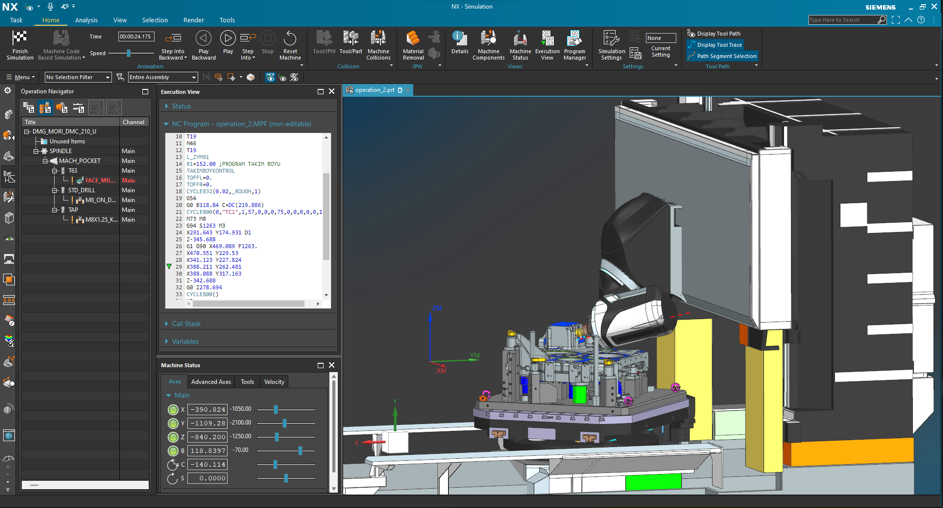Switch to the Analysis ribbon tab

click(86, 20)
